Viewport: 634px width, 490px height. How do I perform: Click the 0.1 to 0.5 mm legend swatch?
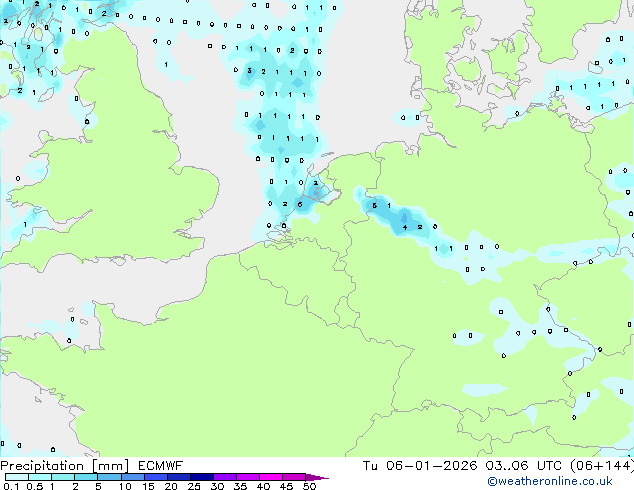point(17,477)
